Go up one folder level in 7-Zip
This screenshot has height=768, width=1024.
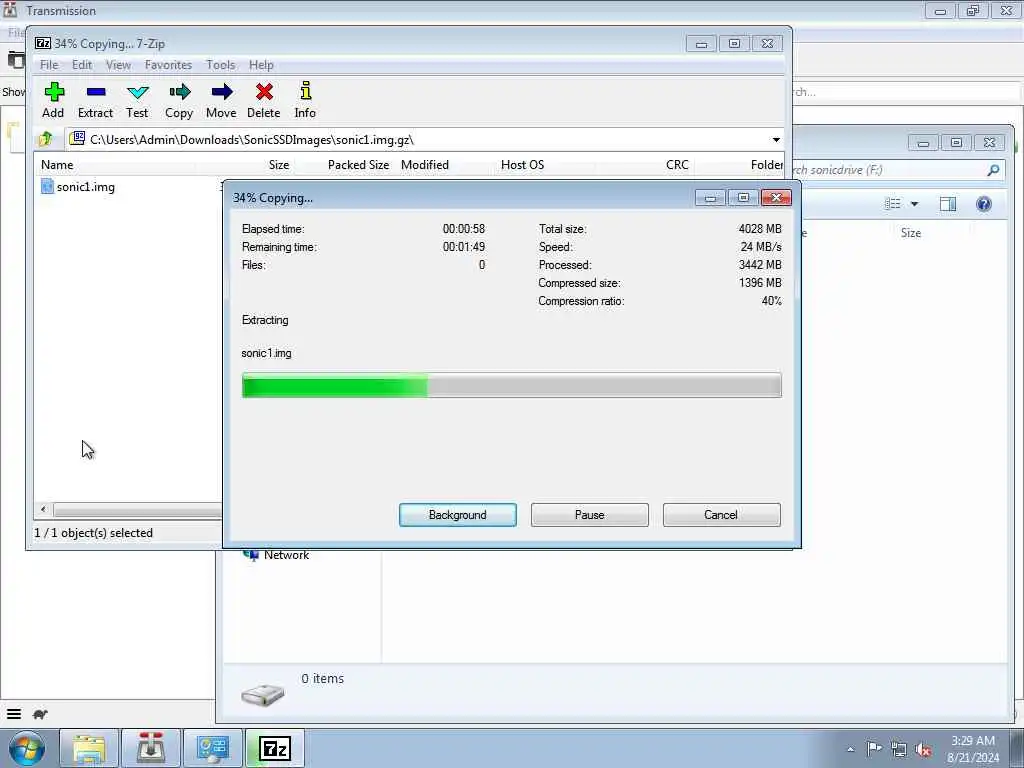(x=46, y=139)
